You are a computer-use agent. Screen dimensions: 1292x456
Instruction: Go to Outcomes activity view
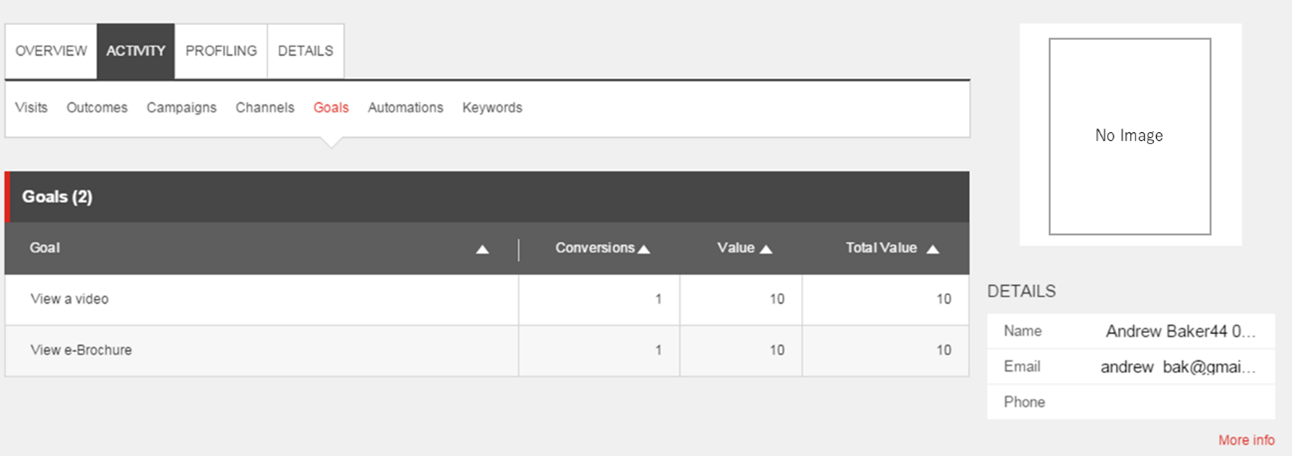coord(97,108)
